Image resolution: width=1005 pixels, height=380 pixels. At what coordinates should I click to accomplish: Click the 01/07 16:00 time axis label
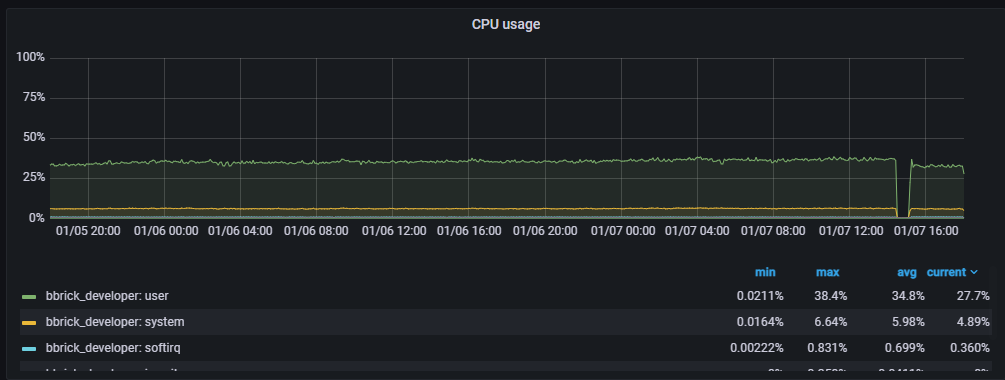[926, 231]
